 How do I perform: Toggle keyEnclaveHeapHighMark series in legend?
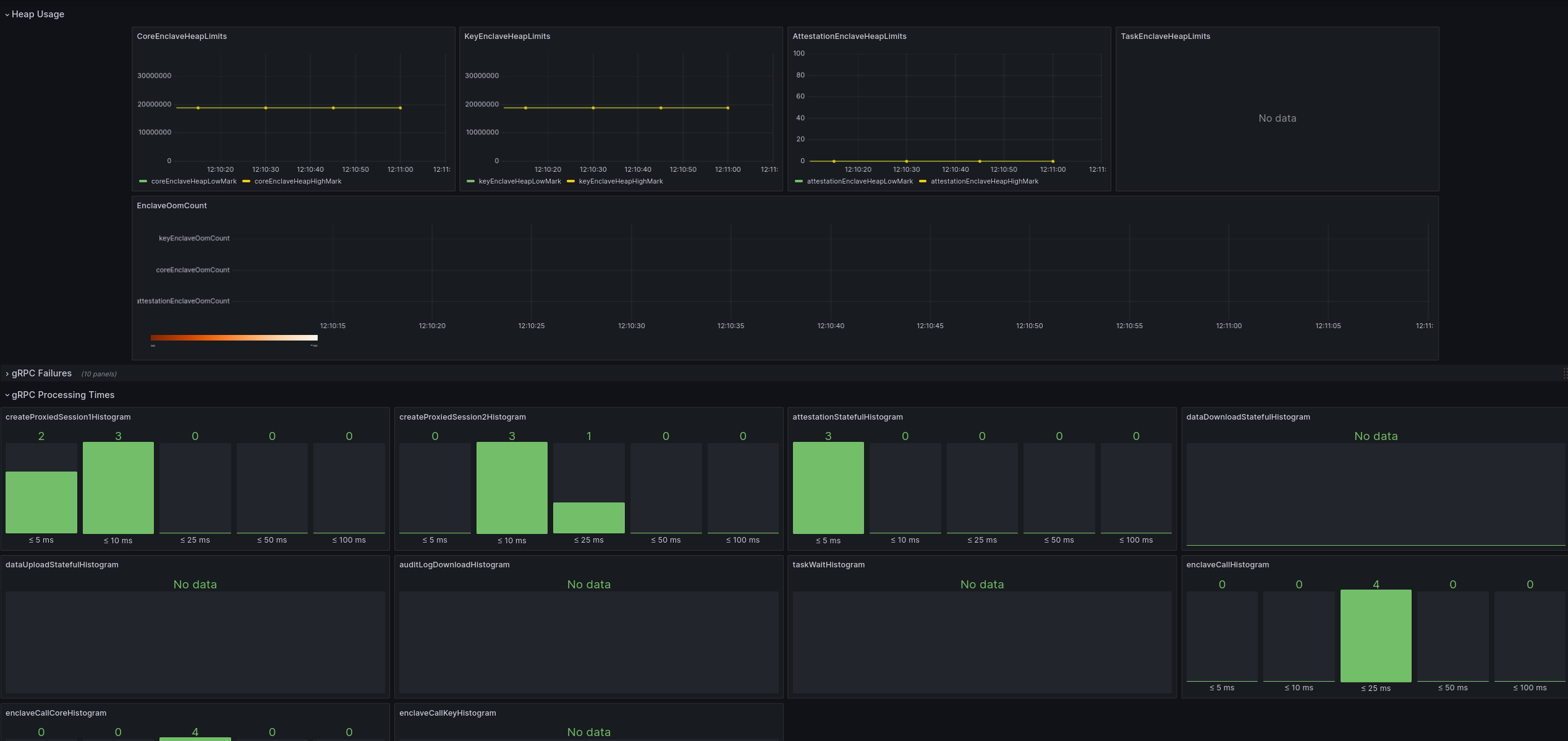click(621, 182)
